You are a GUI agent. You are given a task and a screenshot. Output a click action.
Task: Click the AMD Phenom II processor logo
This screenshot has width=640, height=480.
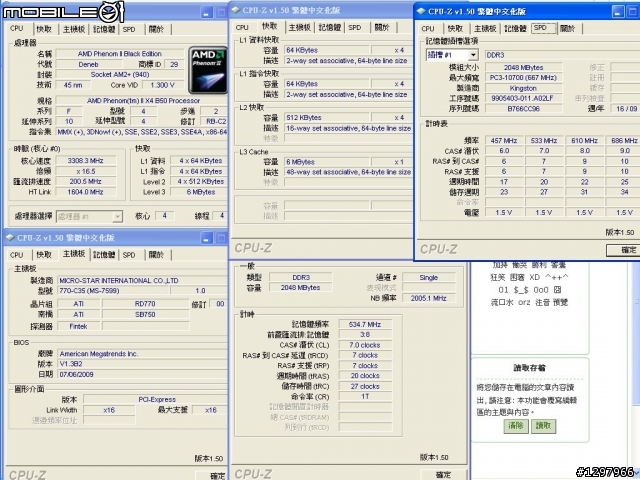click(208, 71)
